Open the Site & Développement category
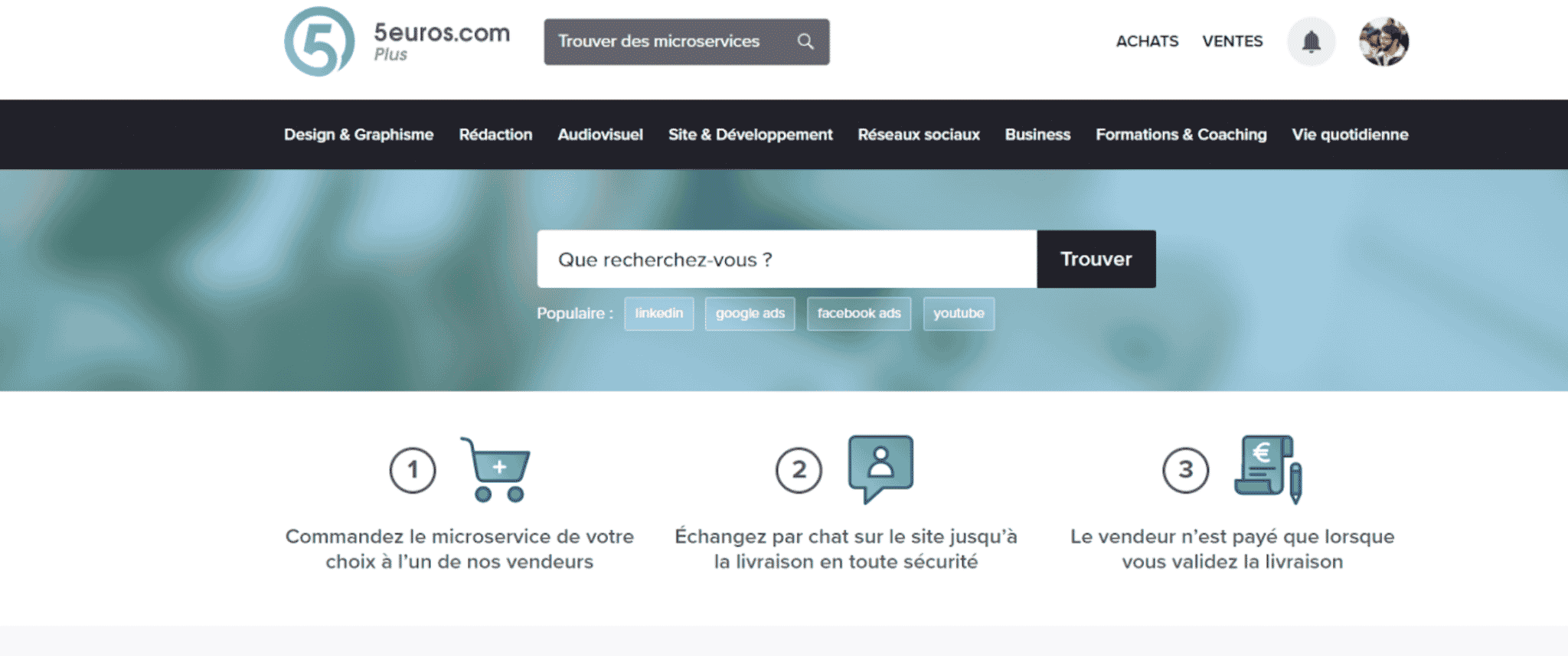 [x=750, y=135]
